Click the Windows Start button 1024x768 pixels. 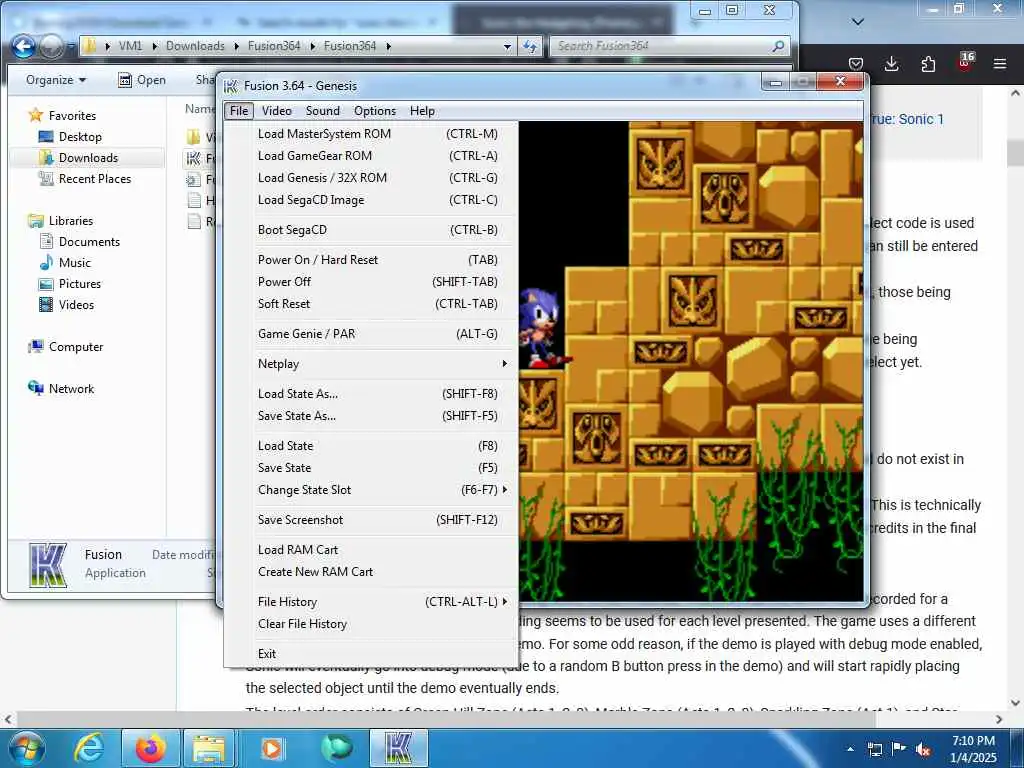27,749
